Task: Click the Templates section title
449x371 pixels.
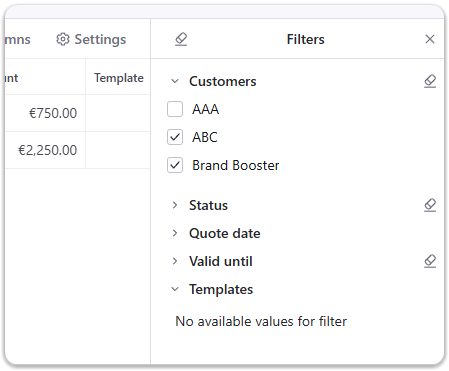Action: pos(221,290)
